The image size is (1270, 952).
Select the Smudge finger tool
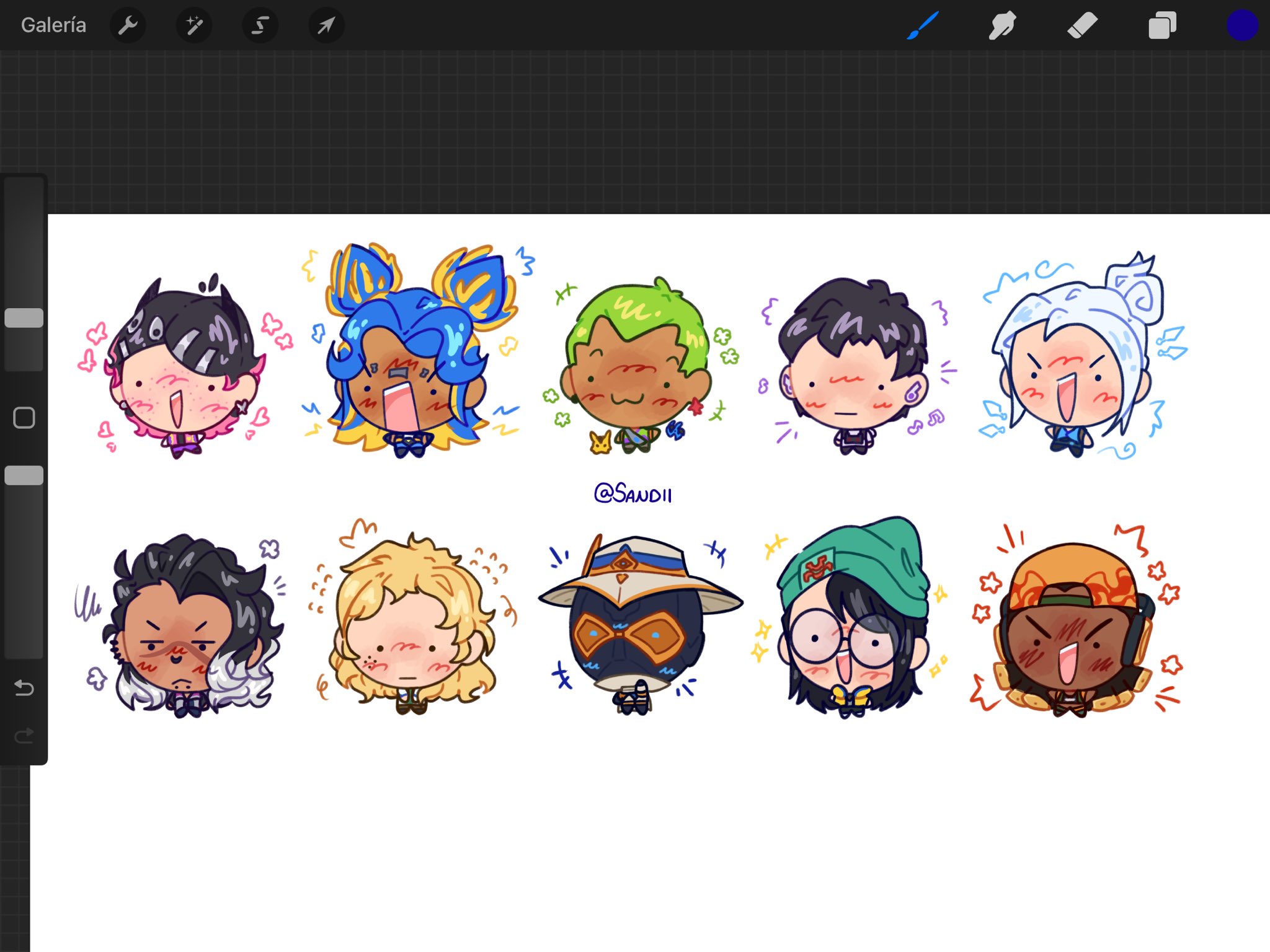tap(1002, 25)
